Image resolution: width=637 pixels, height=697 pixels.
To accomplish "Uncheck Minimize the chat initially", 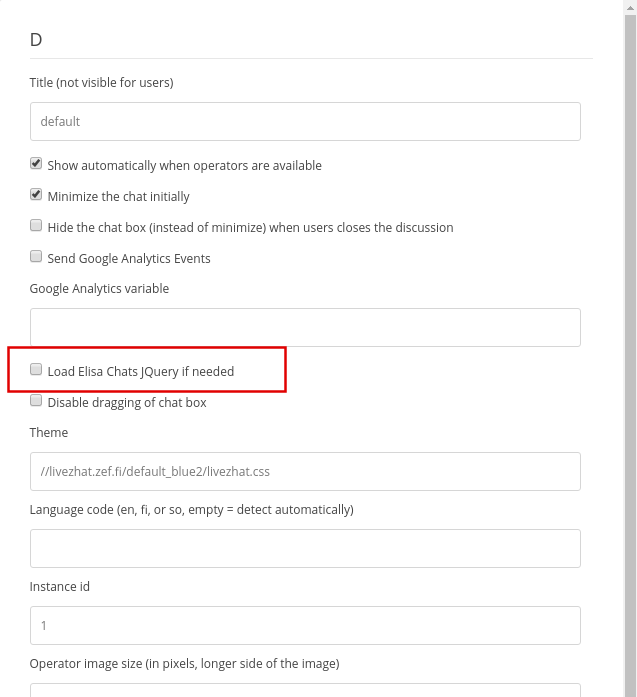I will (x=36, y=195).
